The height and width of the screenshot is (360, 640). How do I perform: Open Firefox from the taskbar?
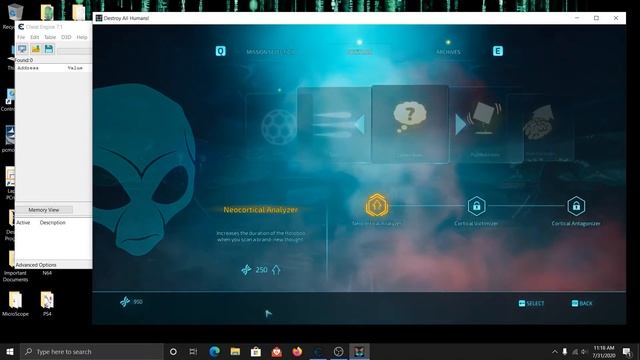pyautogui.click(x=297, y=351)
